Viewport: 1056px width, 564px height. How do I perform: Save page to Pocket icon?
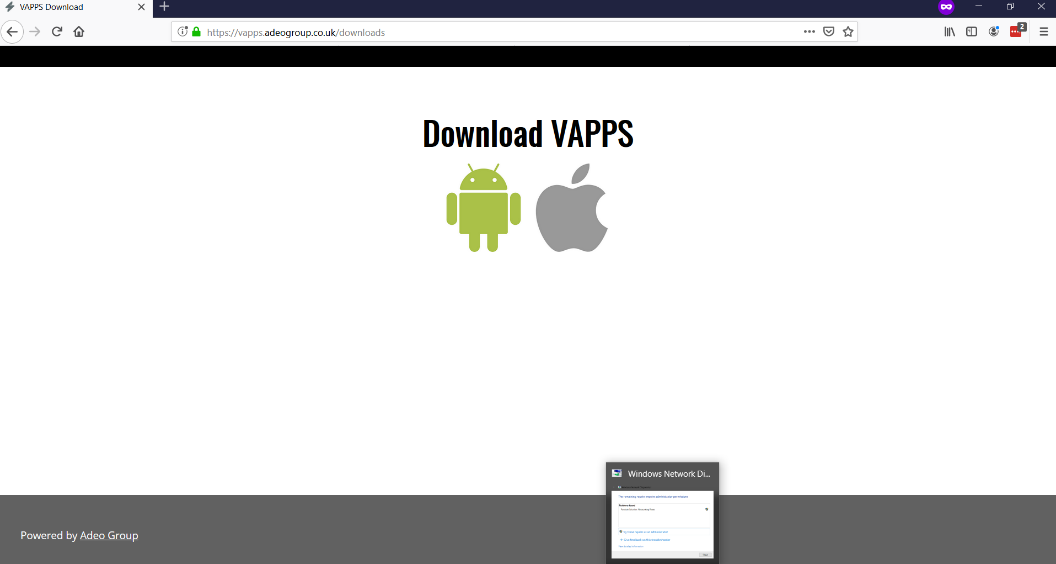[829, 32]
